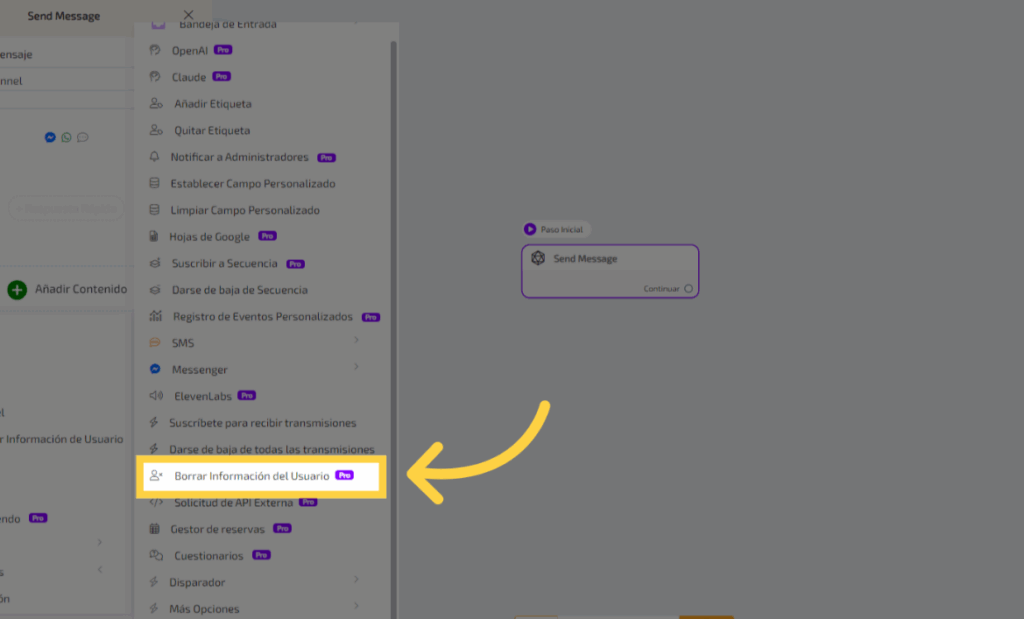Choose Añadir Etiqueta from the list
The image size is (1024, 619).
[x=212, y=104]
